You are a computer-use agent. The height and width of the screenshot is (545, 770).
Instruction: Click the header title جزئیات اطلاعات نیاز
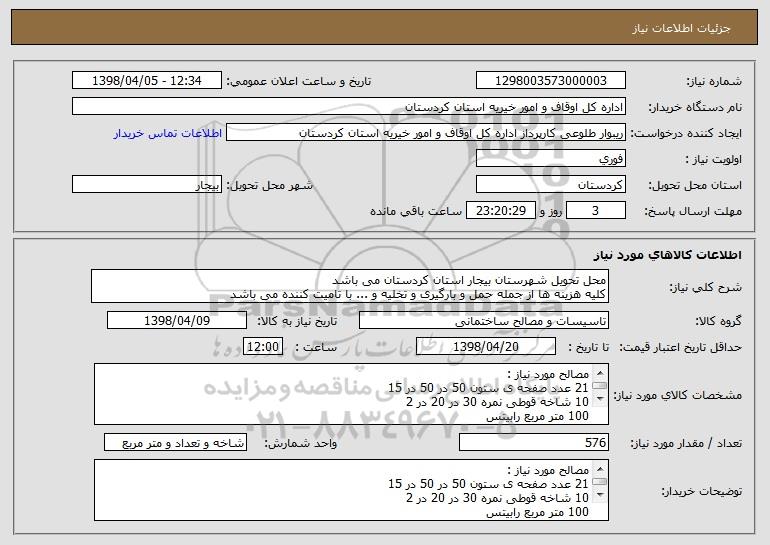click(x=681, y=28)
